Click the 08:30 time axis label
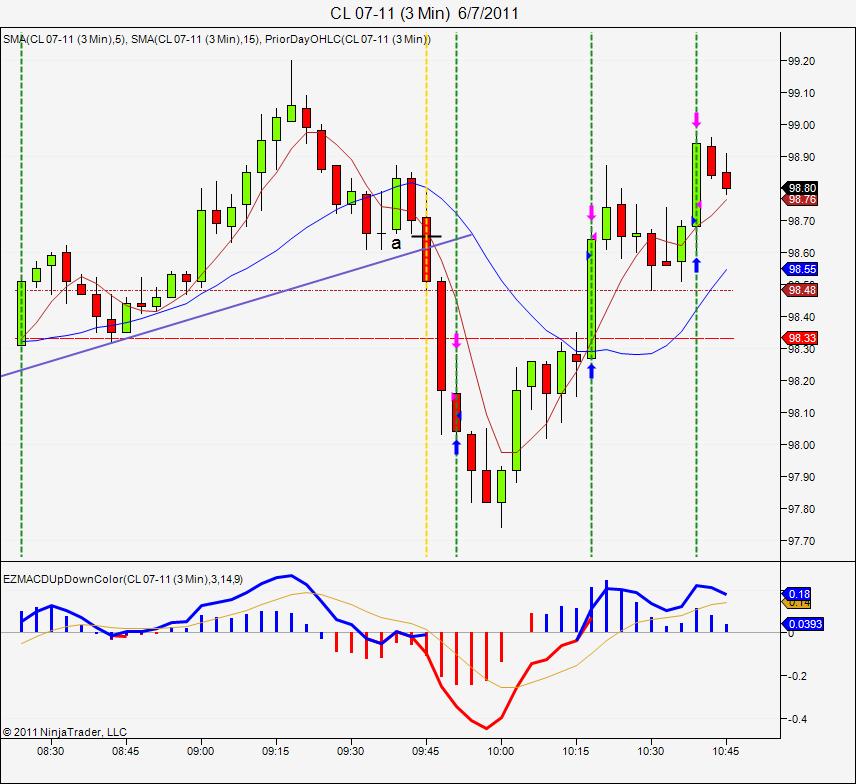The height and width of the screenshot is (784, 856). 51,751
